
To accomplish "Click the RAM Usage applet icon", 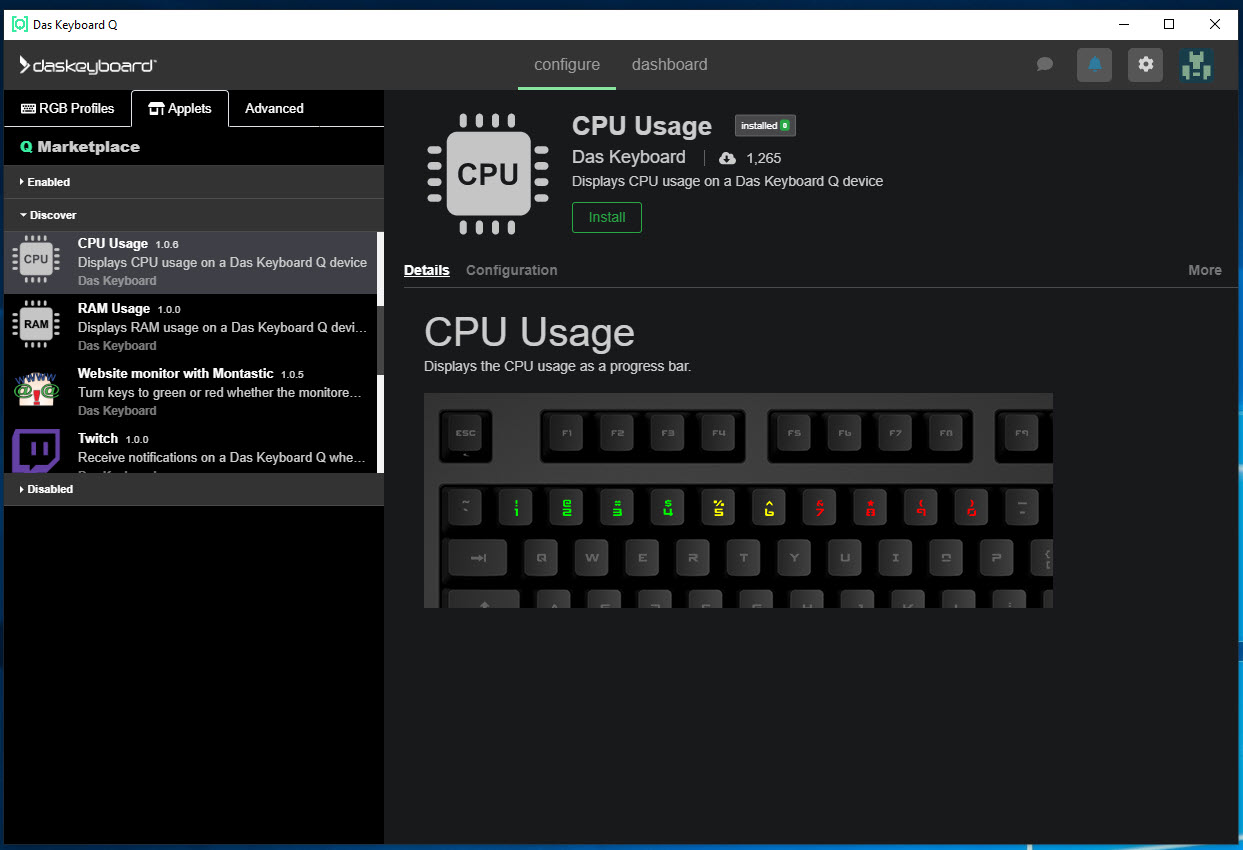I will click(36, 324).
